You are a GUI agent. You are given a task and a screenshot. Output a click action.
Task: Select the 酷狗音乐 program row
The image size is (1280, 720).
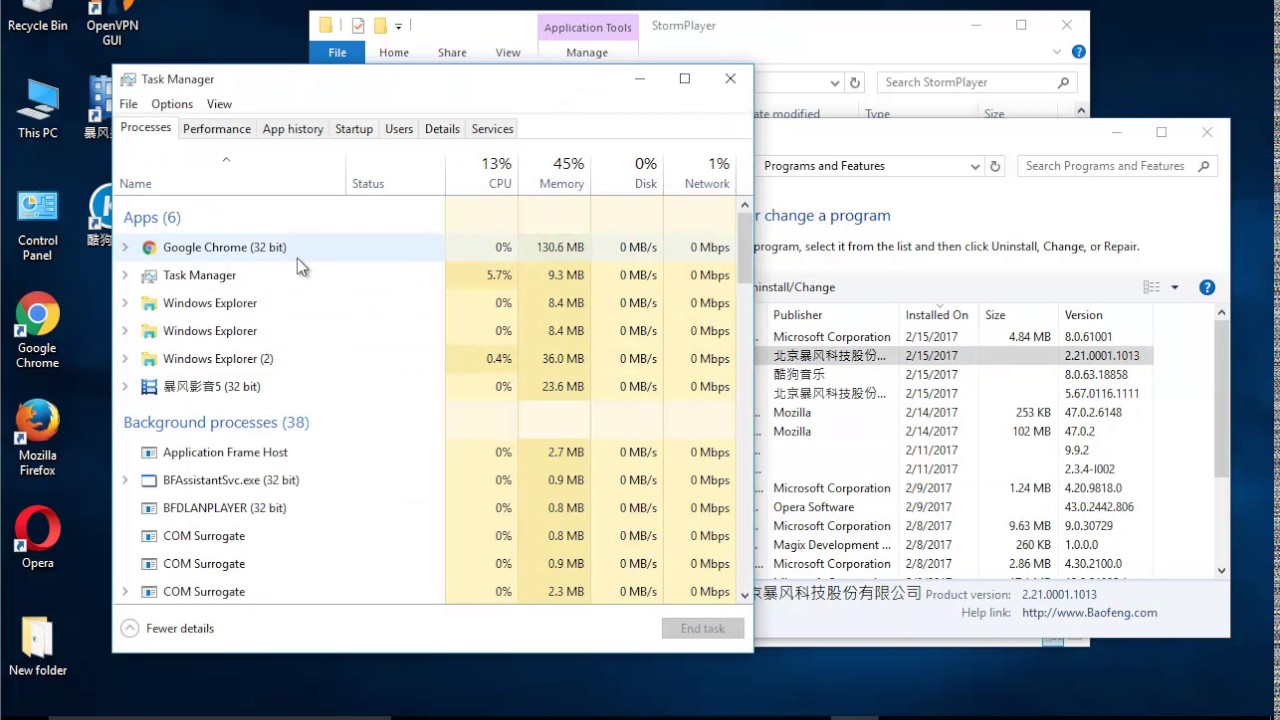point(955,374)
